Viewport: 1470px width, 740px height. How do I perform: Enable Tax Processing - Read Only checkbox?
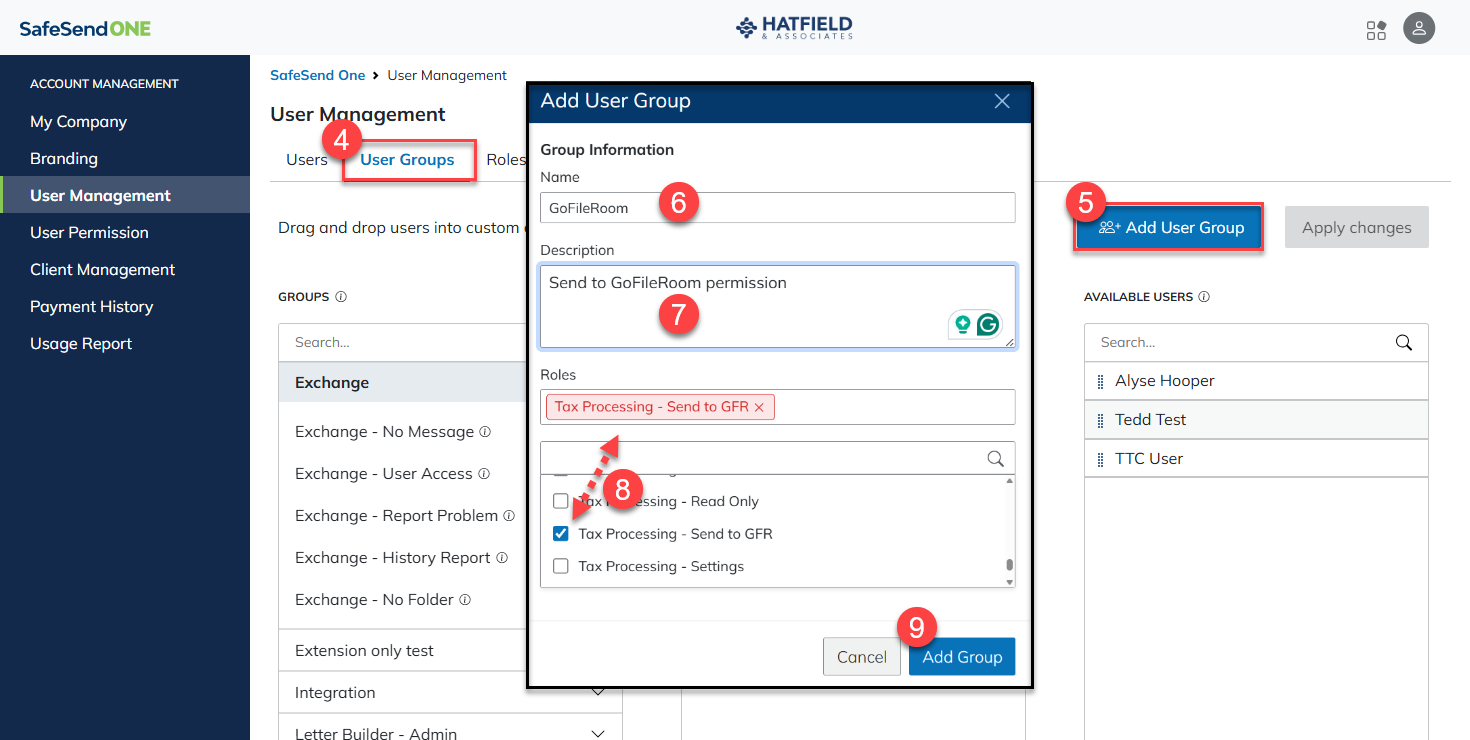(561, 501)
